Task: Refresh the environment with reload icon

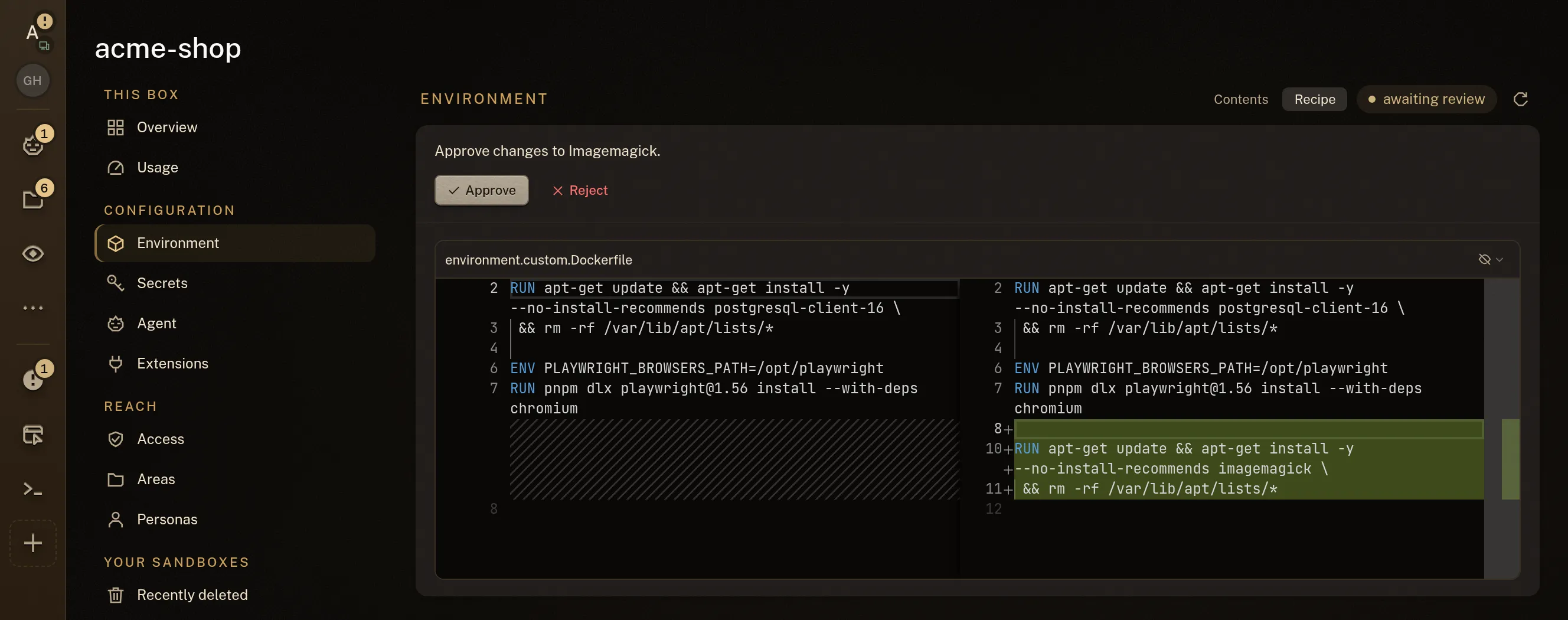Action: (1520, 99)
